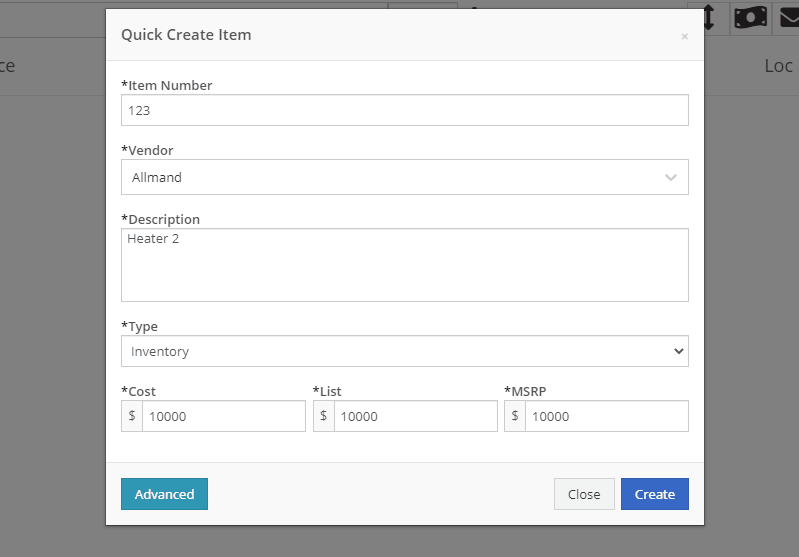This screenshot has height=557, width=799.
Task: Select the Cost amount input
Action: pos(224,416)
